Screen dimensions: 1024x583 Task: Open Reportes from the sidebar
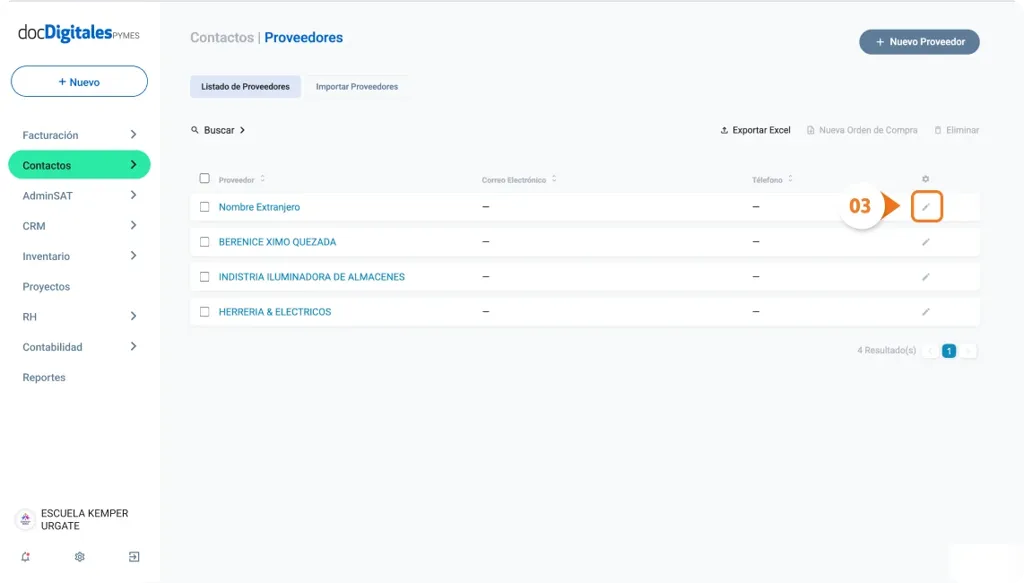tap(44, 378)
